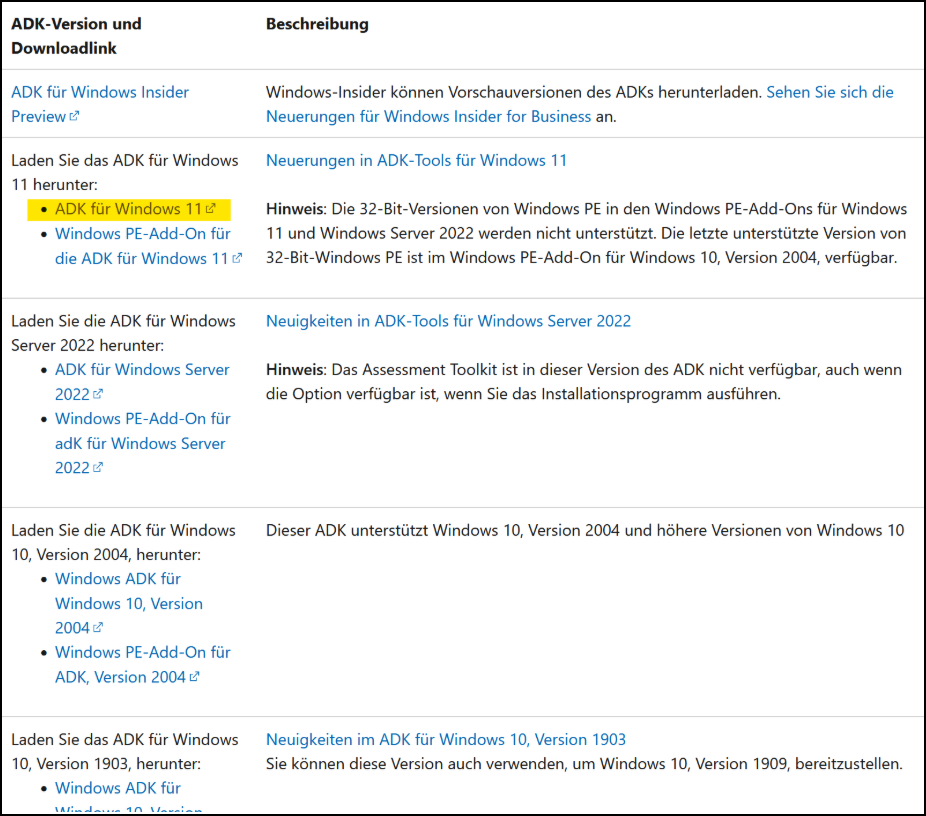Open Neuigkeiten in ADK-Tools für Windows Server 2022

pyautogui.click(x=448, y=321)
